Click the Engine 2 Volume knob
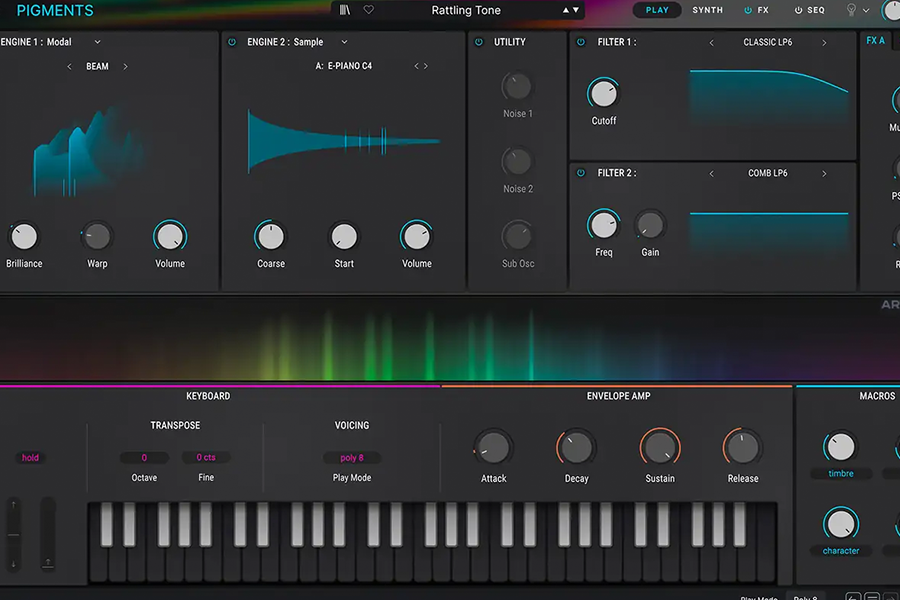 417,237
